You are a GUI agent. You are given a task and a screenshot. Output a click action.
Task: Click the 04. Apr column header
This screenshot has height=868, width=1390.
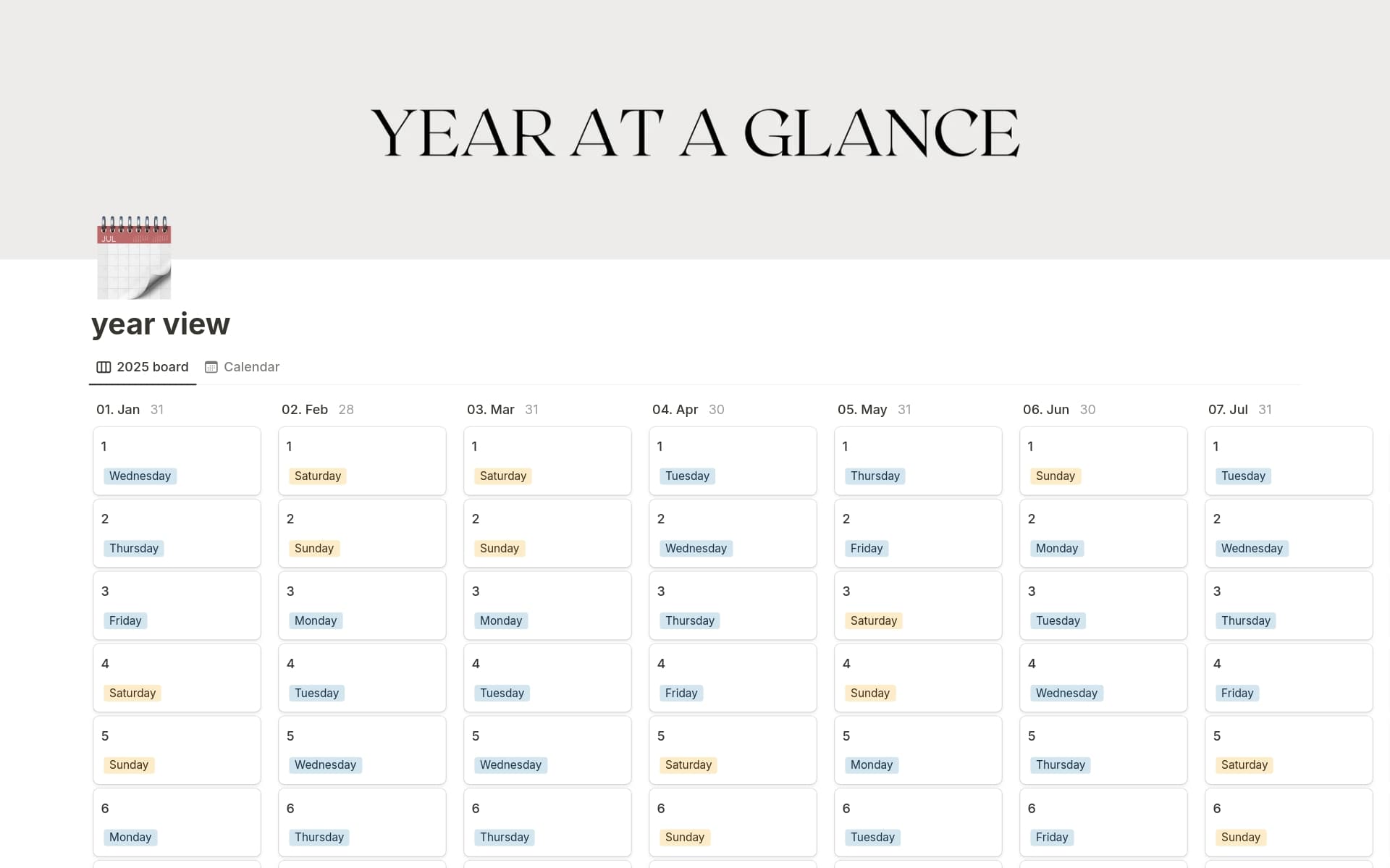coord(675,409)
